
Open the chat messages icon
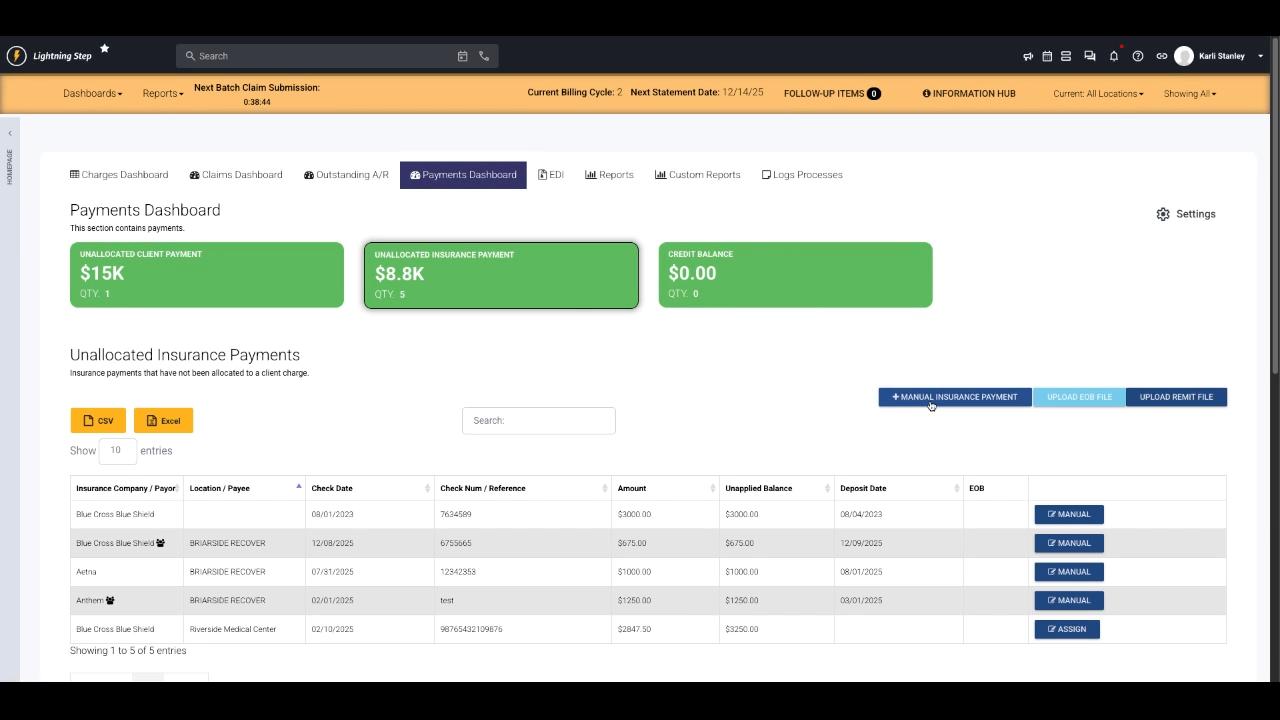point(1090,56)
